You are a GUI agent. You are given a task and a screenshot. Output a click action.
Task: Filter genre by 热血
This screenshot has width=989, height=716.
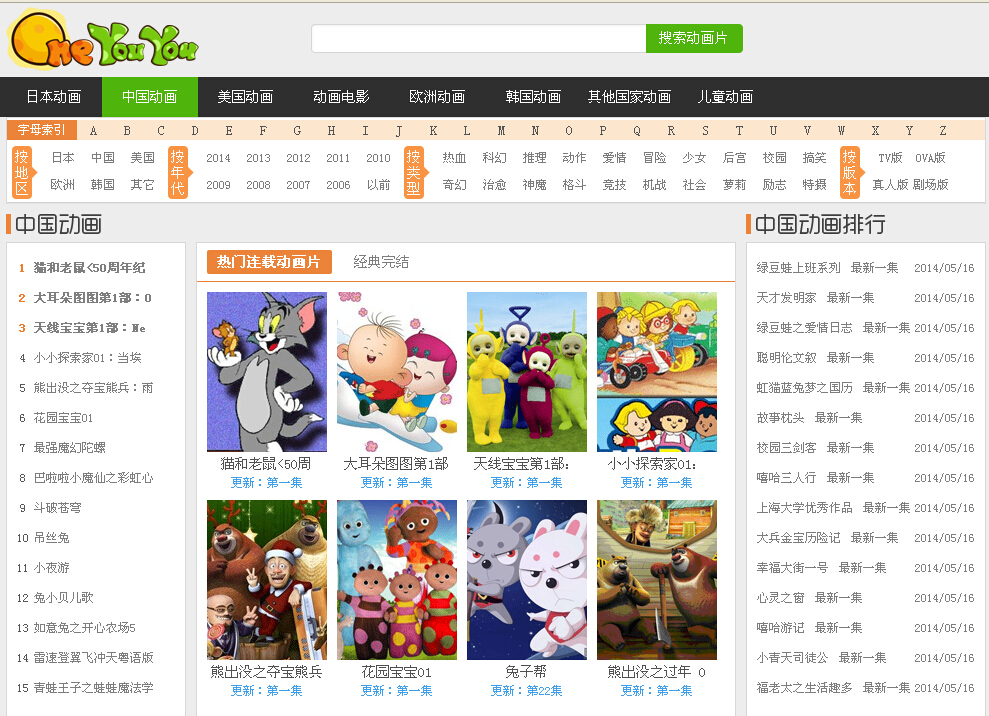454,158
